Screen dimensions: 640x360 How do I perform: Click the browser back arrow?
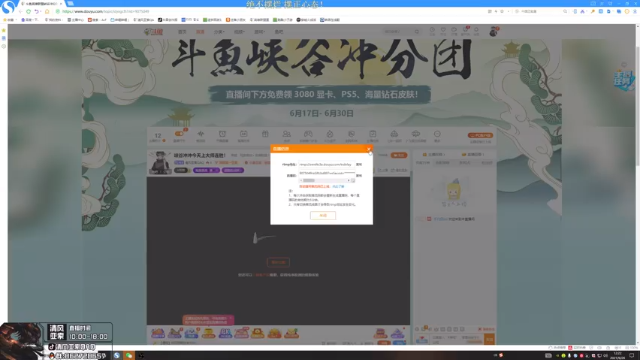pyautogui.click(x=20, y=11)
